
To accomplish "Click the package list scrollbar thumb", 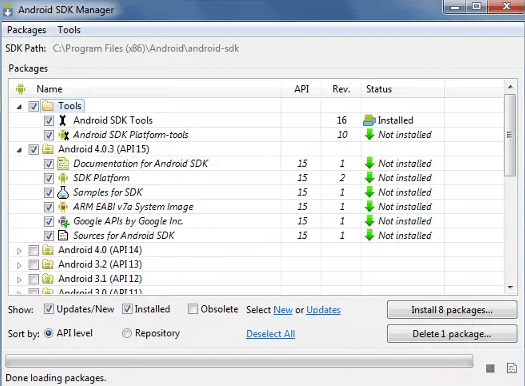I will pos(510,135).
